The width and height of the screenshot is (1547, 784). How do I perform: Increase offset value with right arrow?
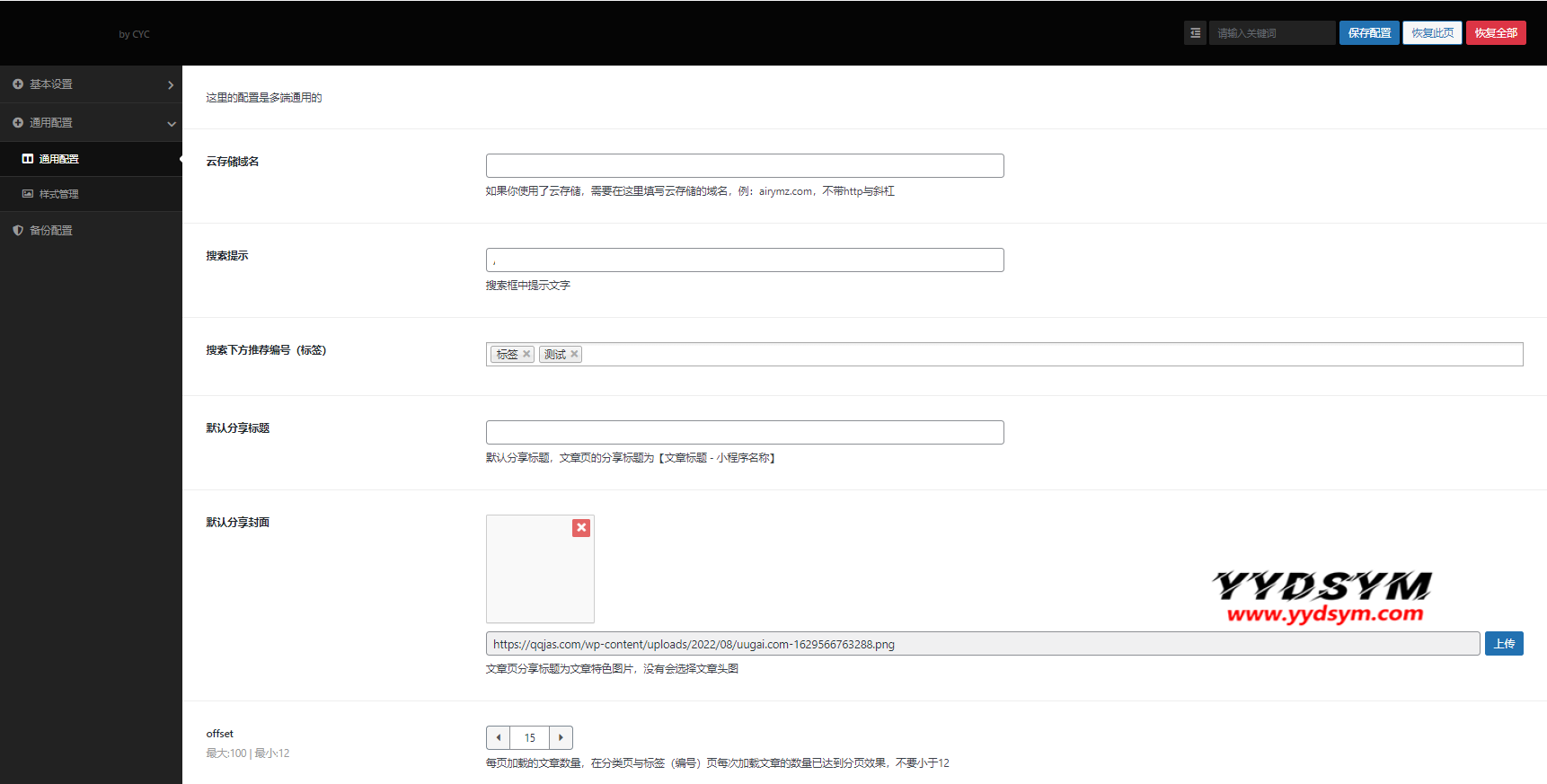[x=561, y=737]
